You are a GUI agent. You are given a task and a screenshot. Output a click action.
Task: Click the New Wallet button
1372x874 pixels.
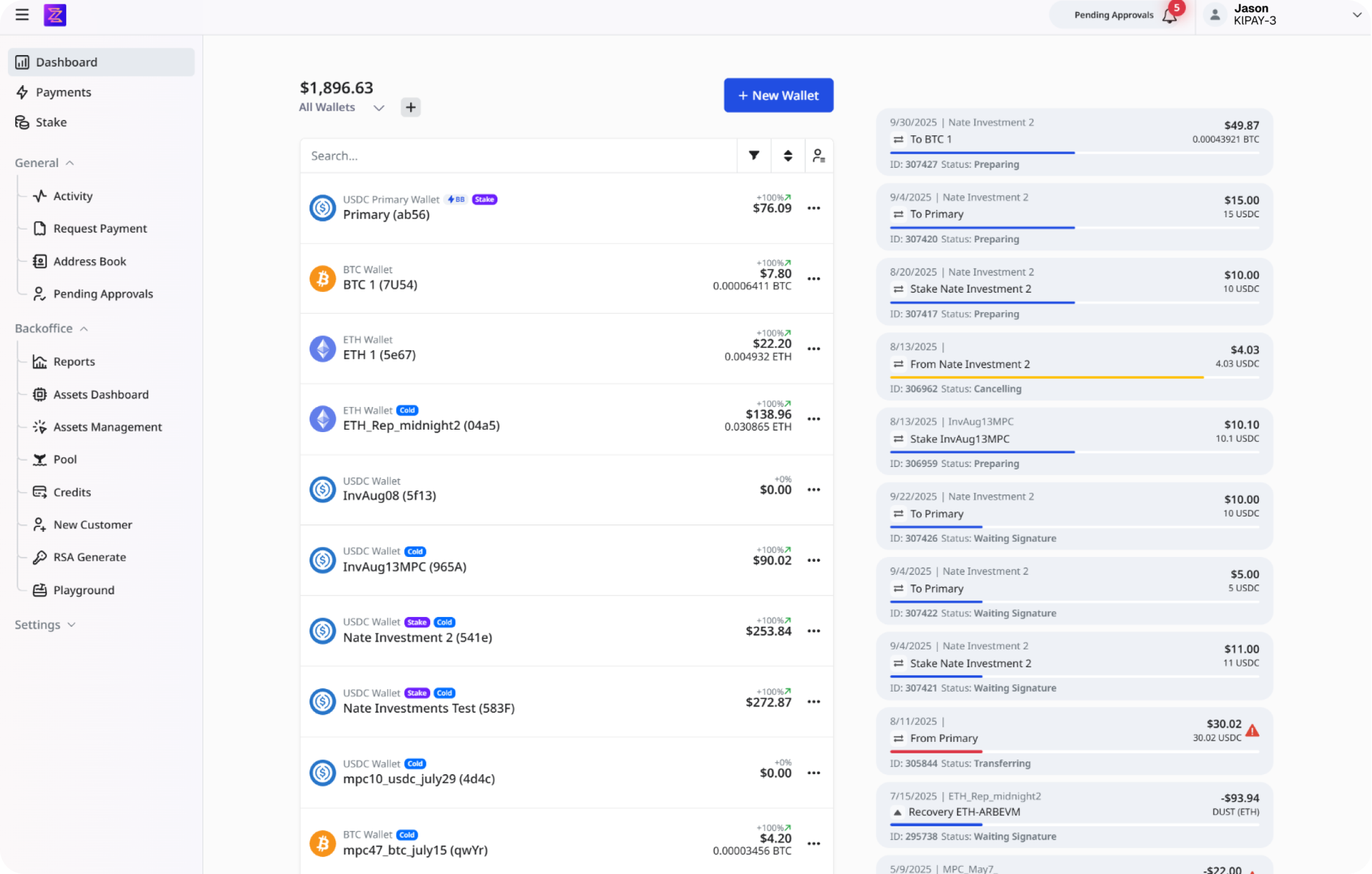coord(778,95)
